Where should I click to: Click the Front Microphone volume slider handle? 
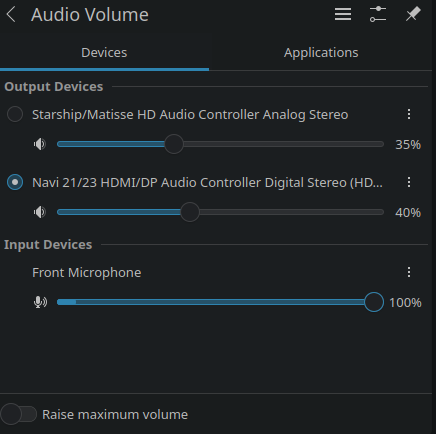pyautogui.click(x=374, y=302)
